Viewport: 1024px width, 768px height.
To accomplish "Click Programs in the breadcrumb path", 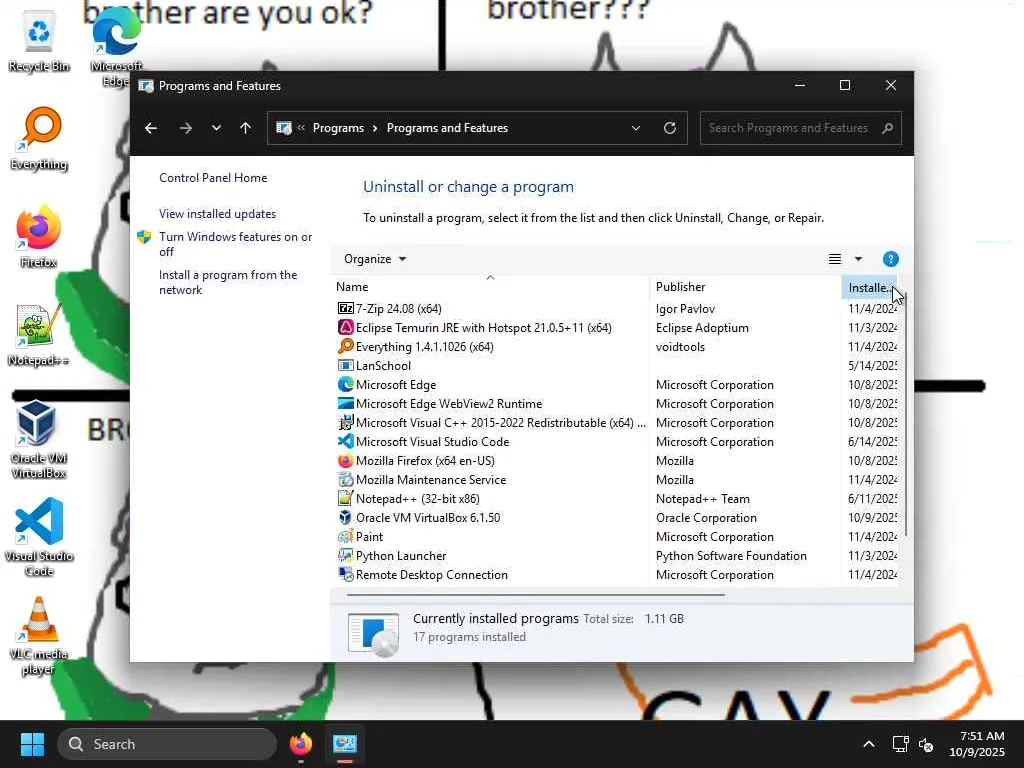I will click(x=338, y=128).
